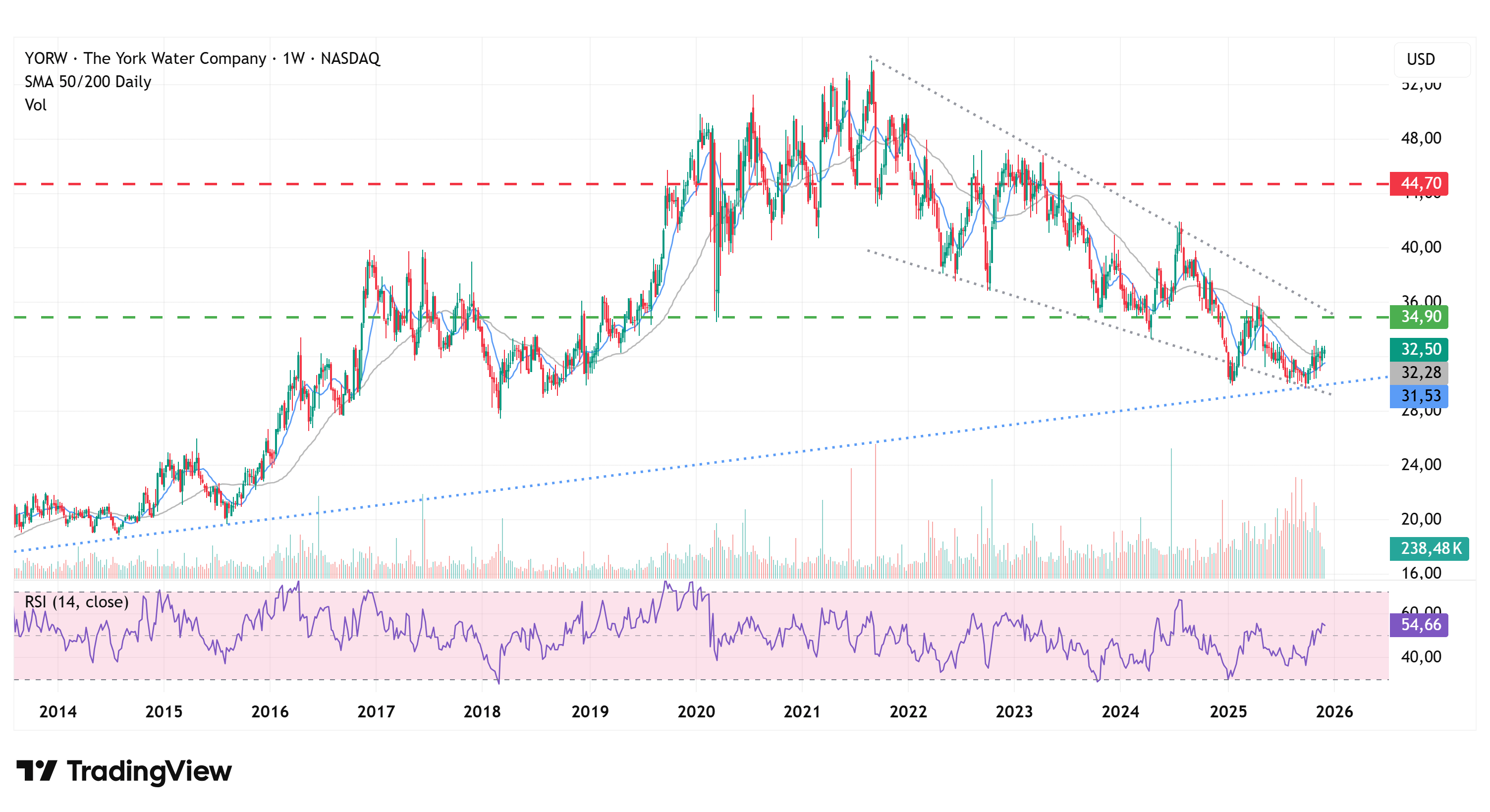This screenshot has height=812, width=1490.
Task: Click the 2020 time axis label
Action: tap(696, 711)
